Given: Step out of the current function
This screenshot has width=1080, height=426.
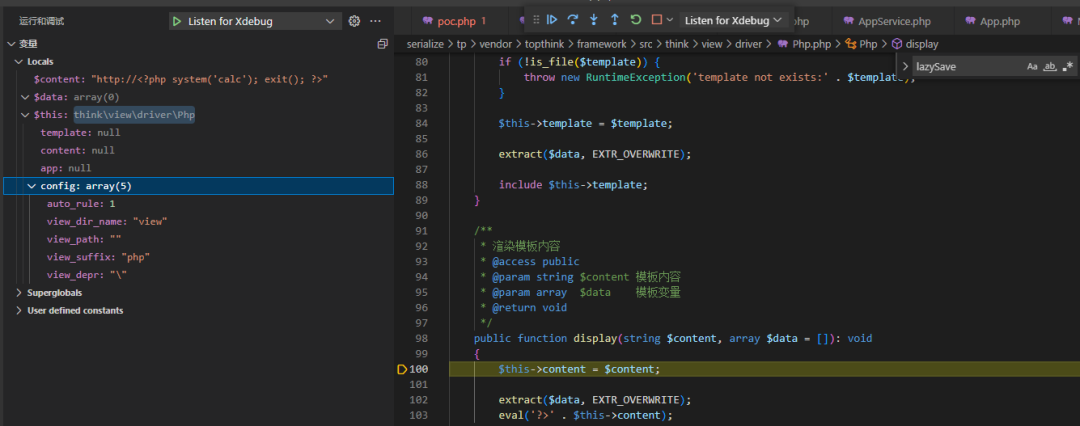Looking at the screenshot, I should click(x=614, y=20).
